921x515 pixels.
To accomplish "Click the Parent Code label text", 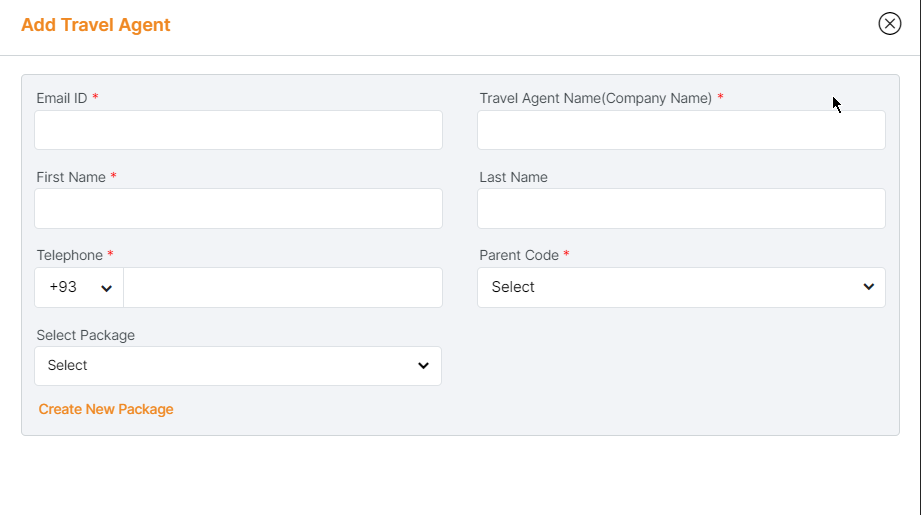I will click(518, 255).
